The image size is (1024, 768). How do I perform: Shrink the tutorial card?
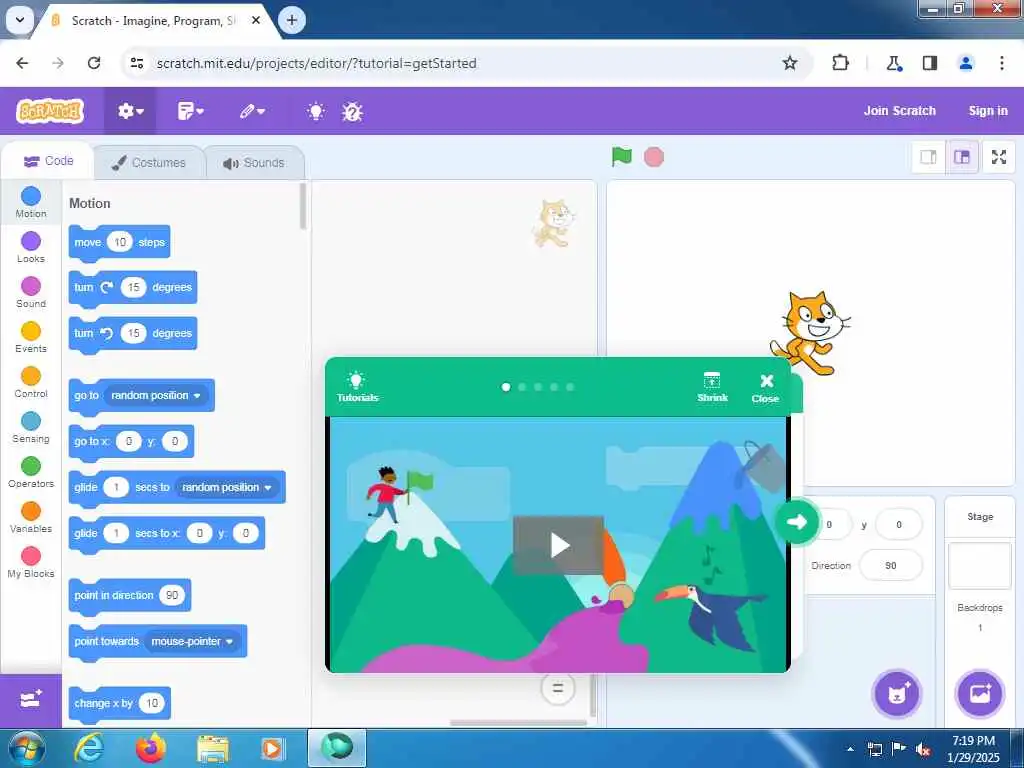tap(712, 387)
